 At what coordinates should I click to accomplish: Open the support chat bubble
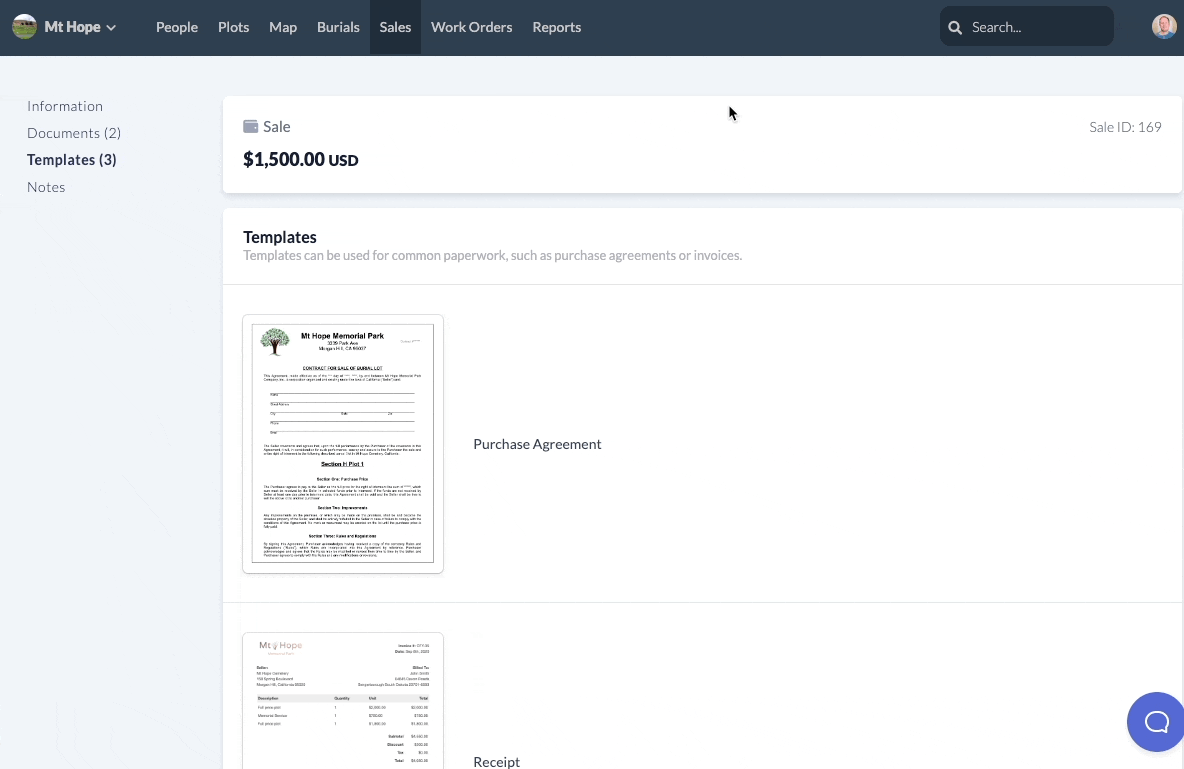pos(1157,721)
